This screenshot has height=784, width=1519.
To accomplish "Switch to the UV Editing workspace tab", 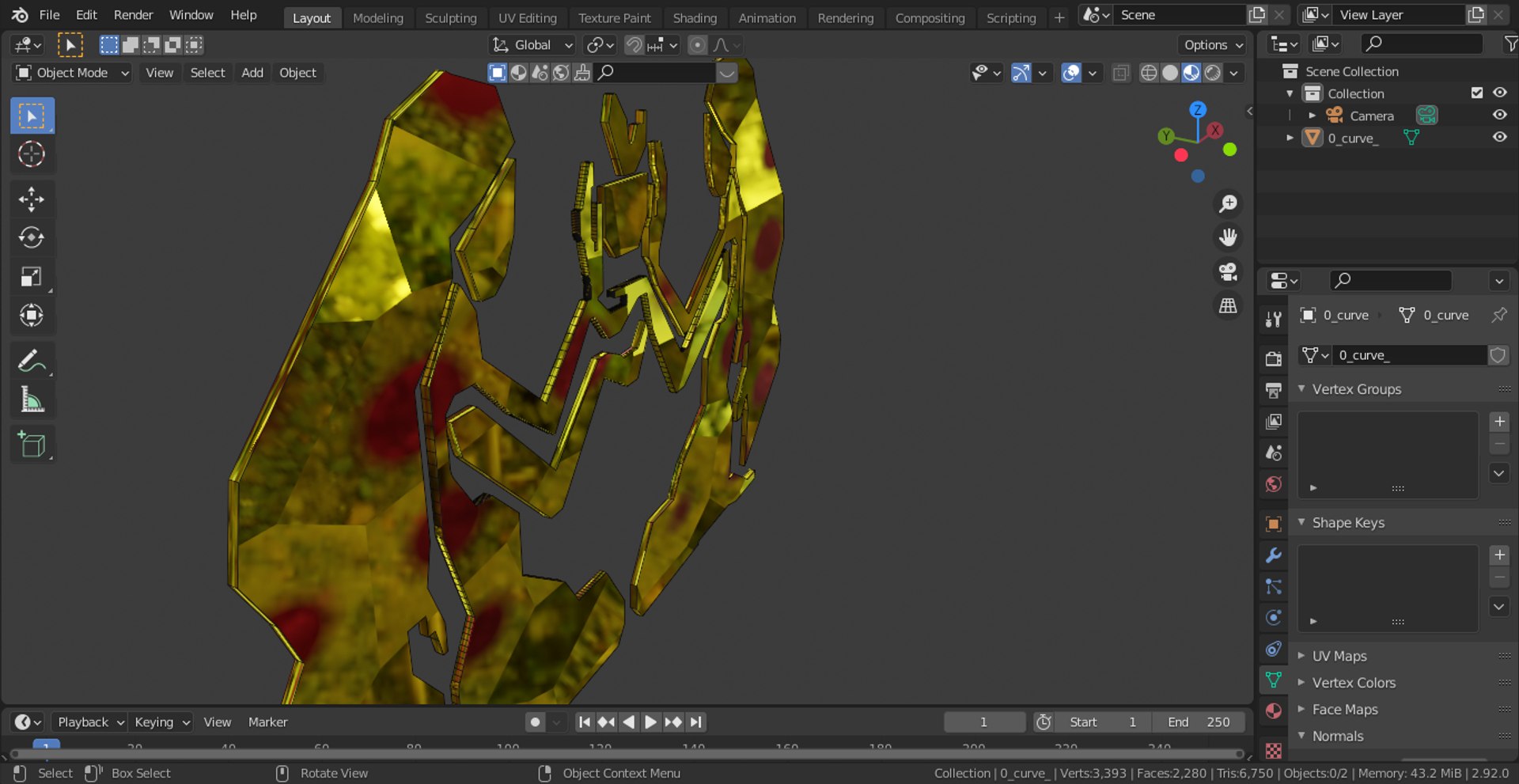I will 527,17.
